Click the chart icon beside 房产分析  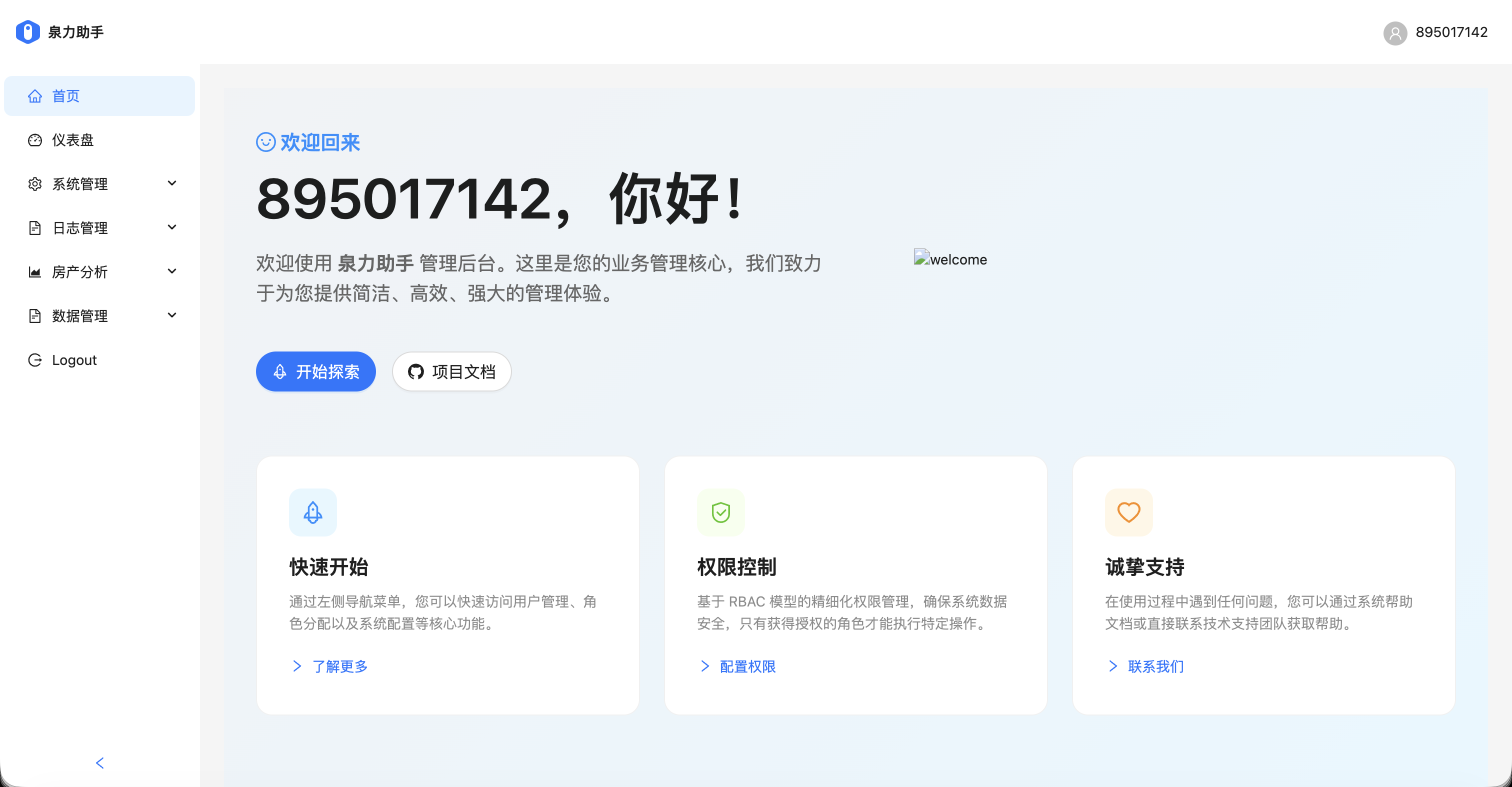[34, 271]
